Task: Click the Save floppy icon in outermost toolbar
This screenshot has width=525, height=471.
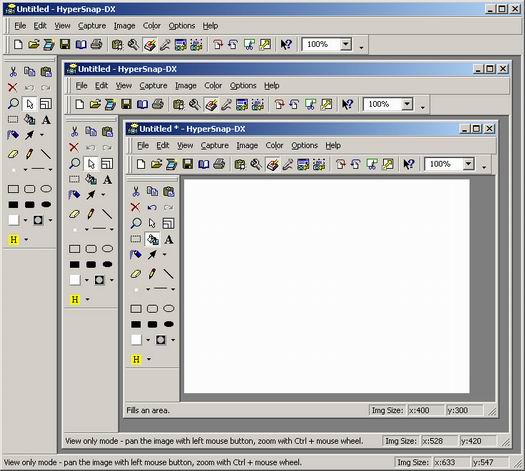Action: (65, 44)
